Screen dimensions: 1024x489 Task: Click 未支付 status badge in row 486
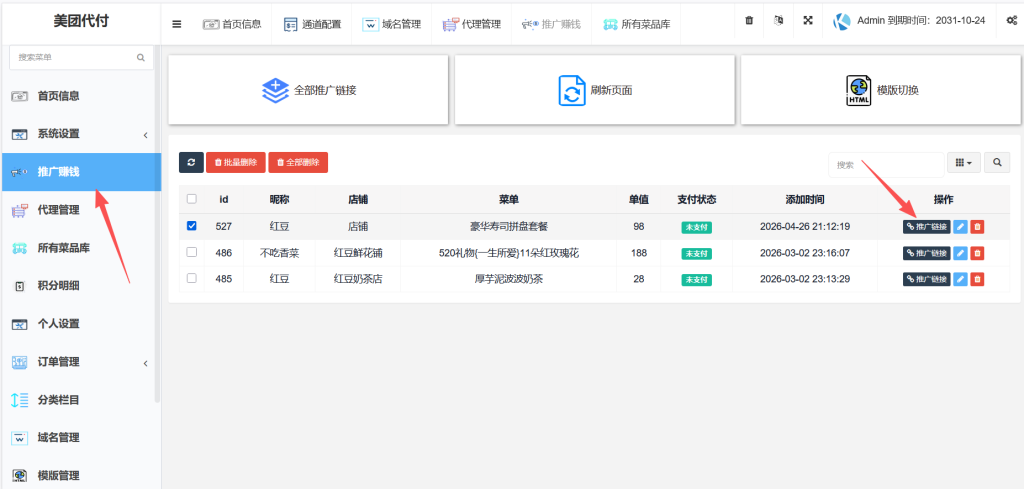pos(696,253)
